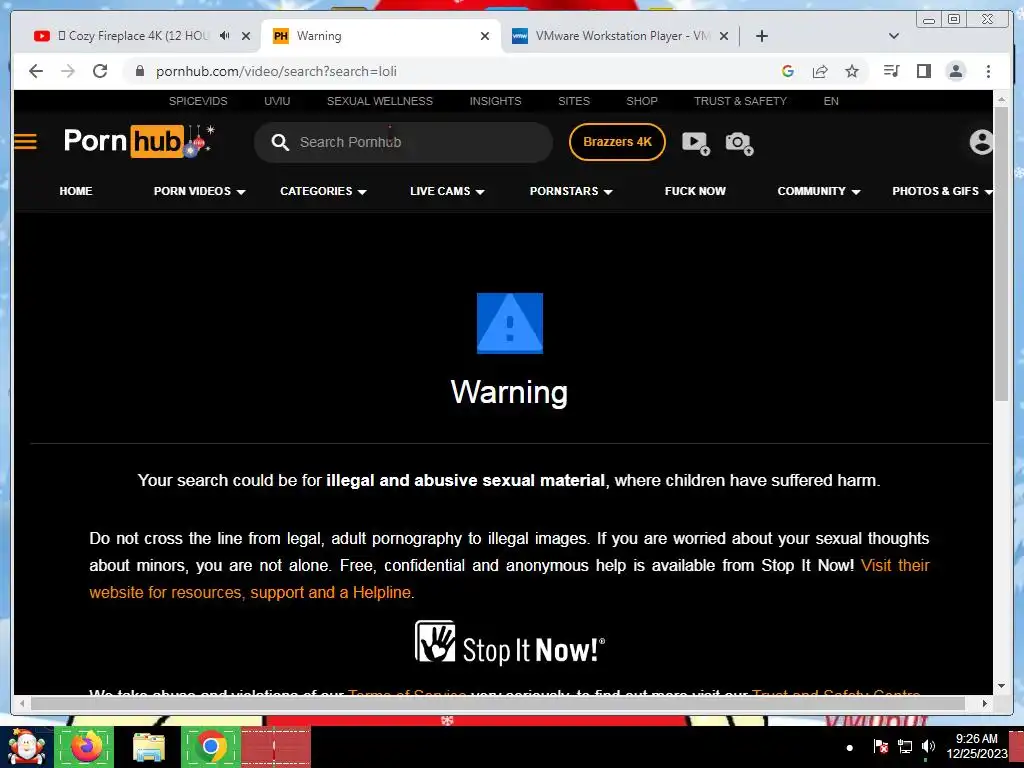Click the forward navigation arrow

(x=68, y=71)
